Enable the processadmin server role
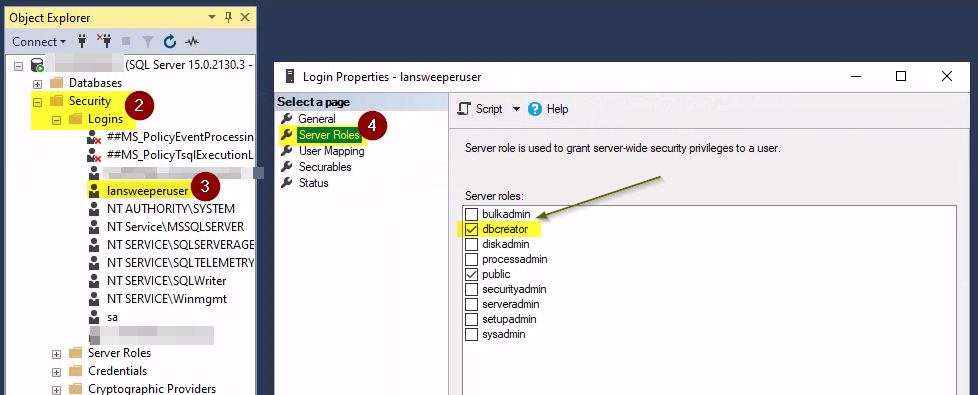 click(x=472, y=260)
